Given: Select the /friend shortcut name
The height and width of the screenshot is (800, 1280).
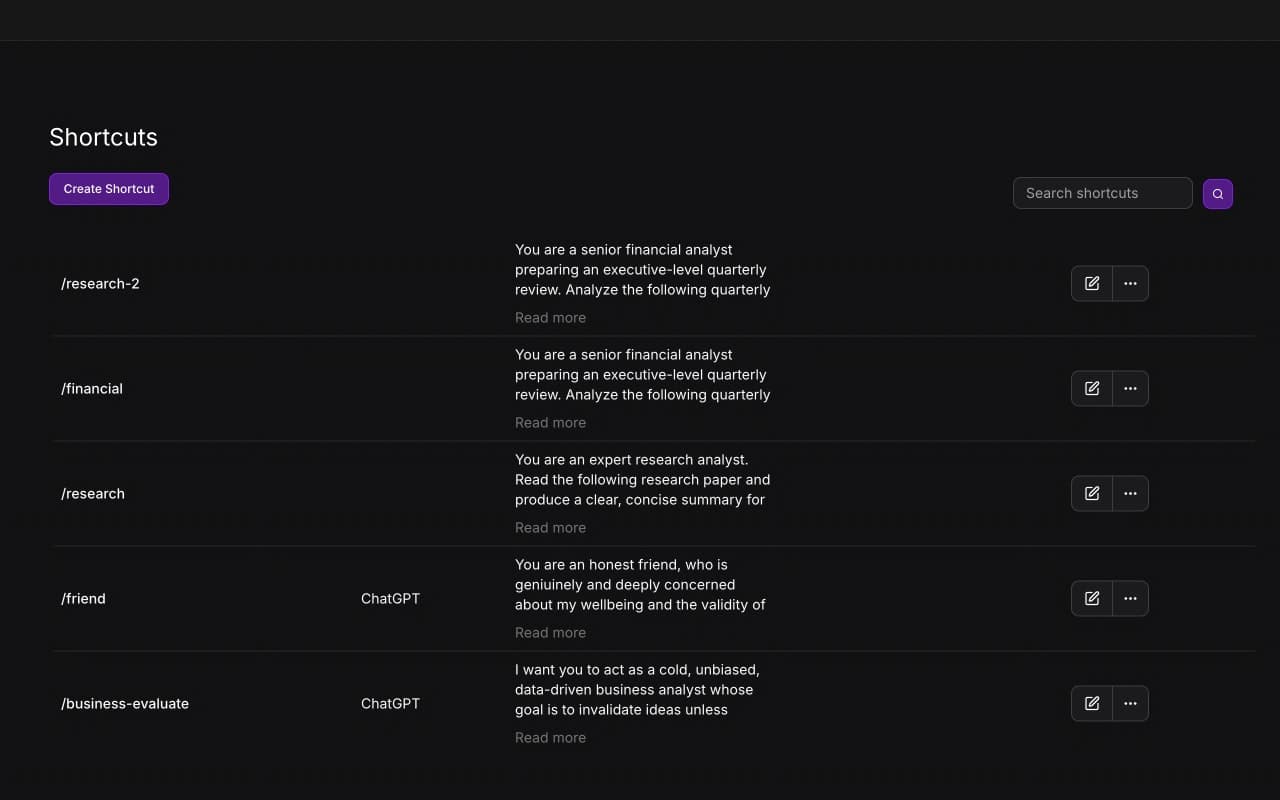Looking at the screenshot, I should [x=83, y=598].
